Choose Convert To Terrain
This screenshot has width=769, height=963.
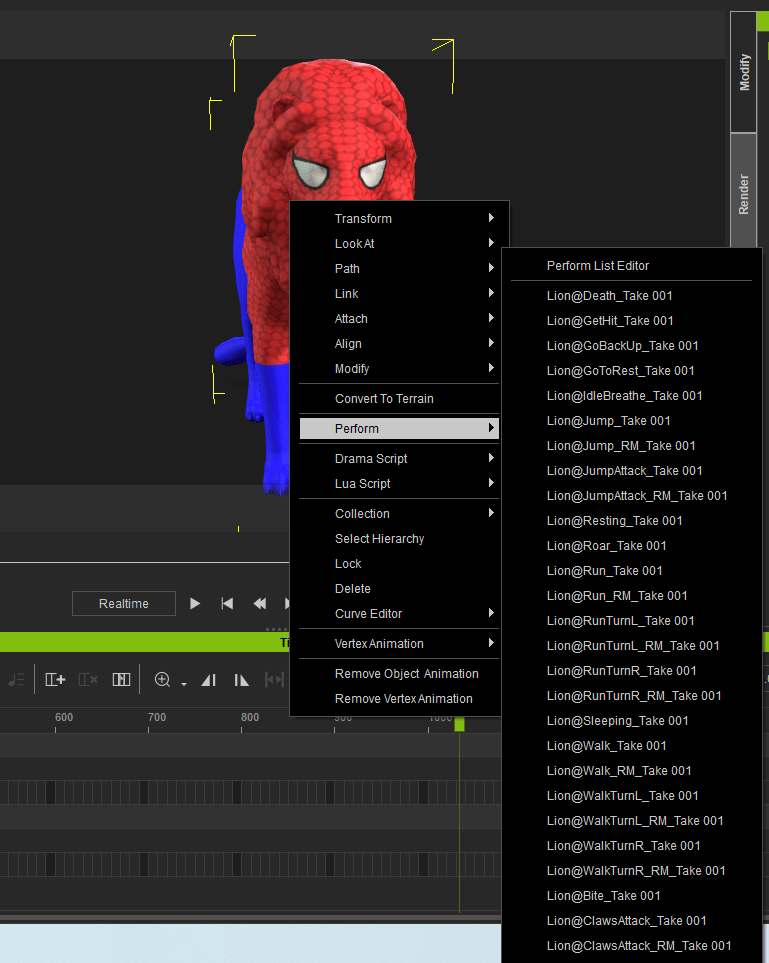tap(399, 399)
